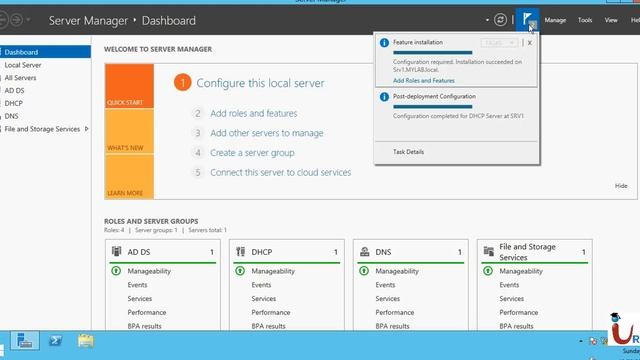Select Dashboard in the sidebar
Image resolution: width=640 pixels, height=360 pixels.
point(45,52)
